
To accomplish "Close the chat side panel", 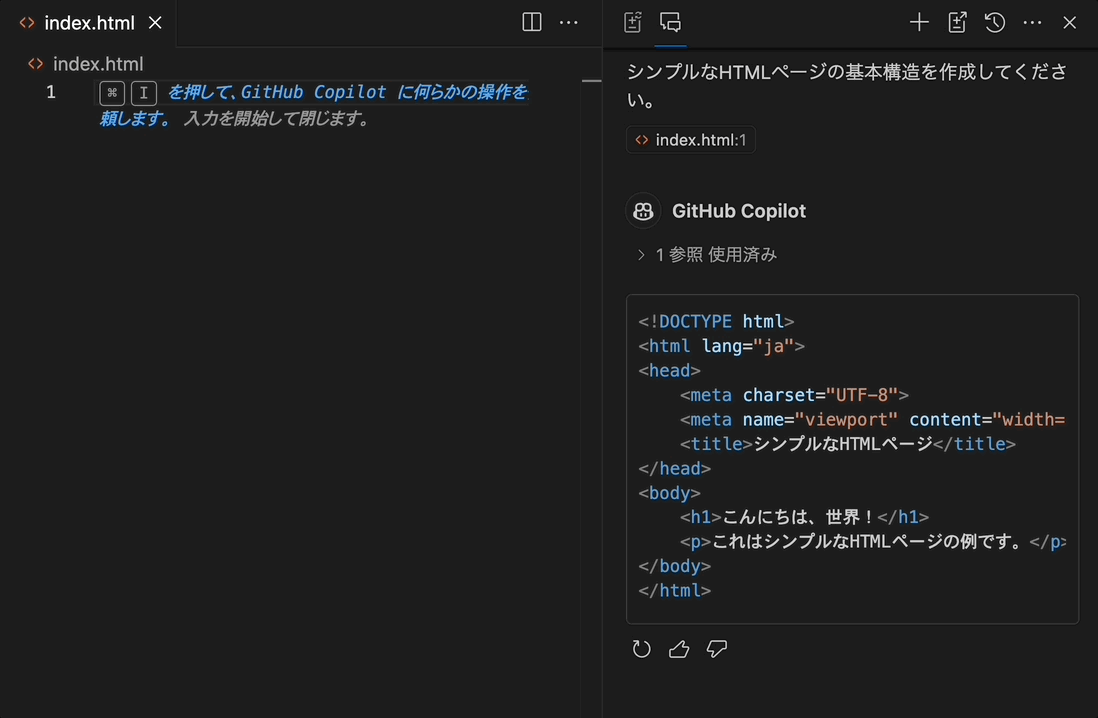I will click(1069, 22).
